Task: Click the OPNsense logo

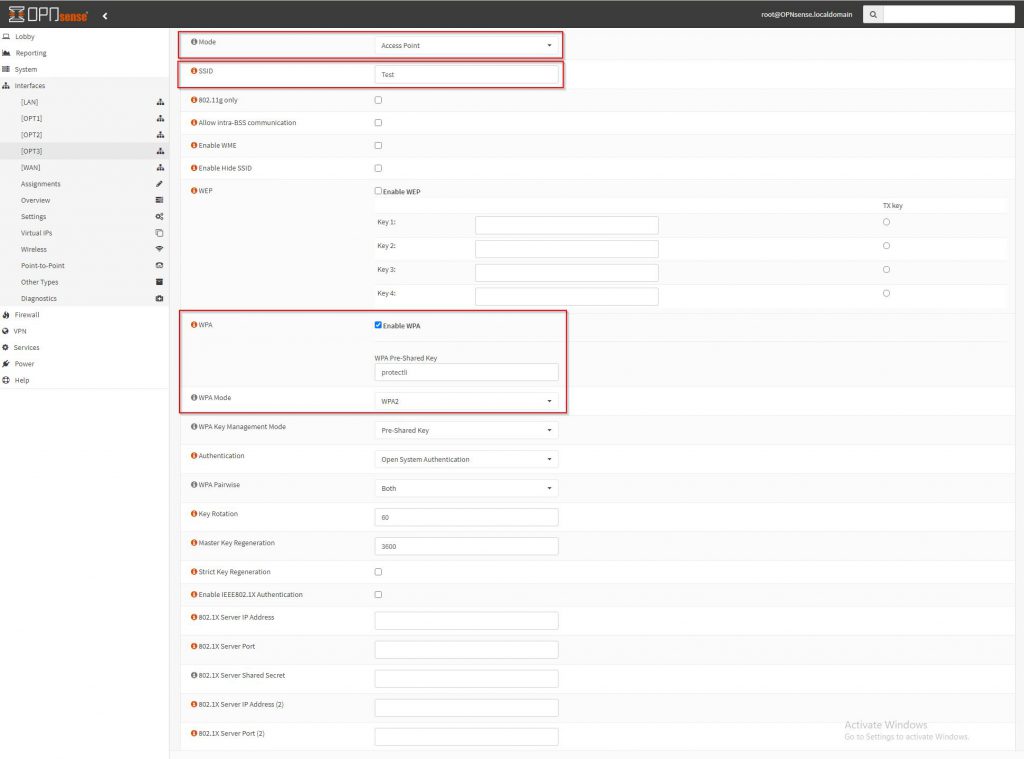Action: [48, 15]
